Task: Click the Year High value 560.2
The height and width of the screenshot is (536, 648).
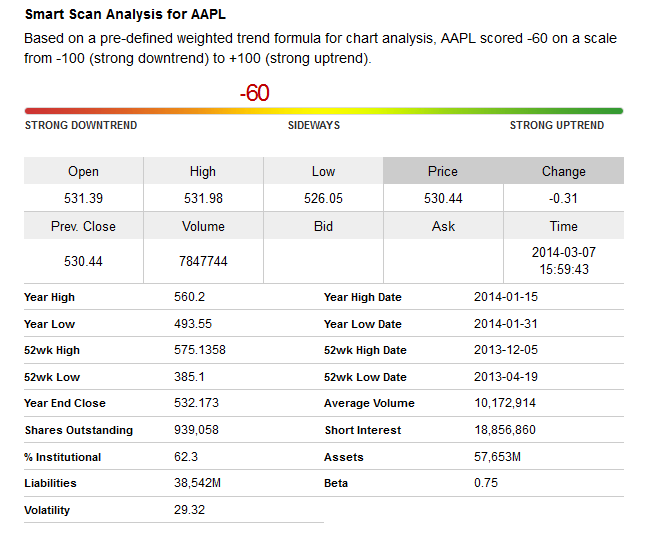Action: (x=189, y=297)
